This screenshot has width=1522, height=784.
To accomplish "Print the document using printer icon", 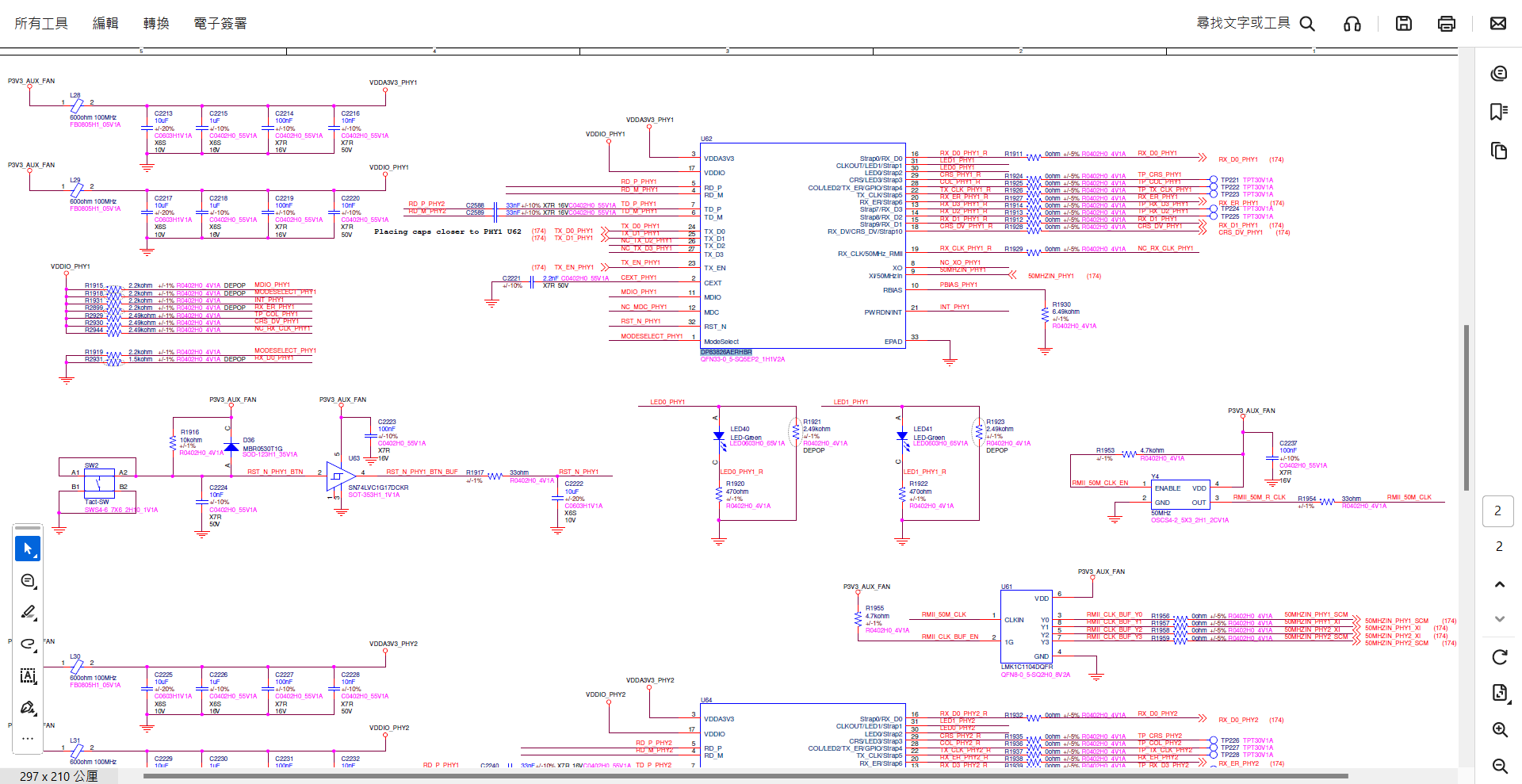I will [x=1447, y=24].
